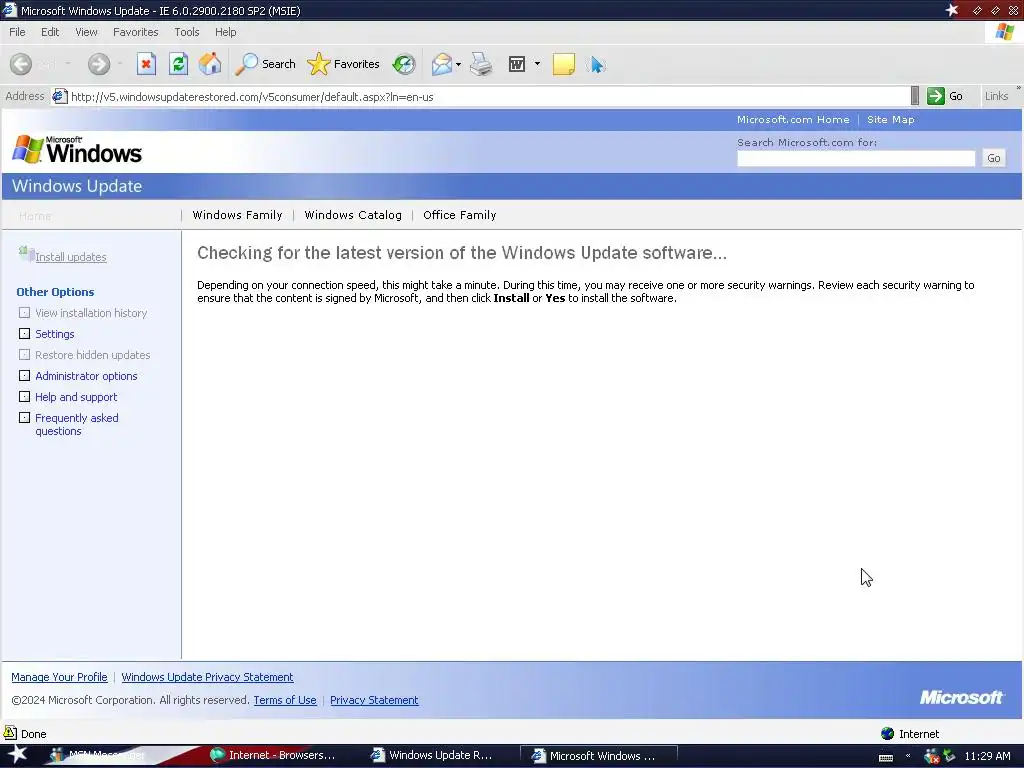This screenshot has width=1024, height=768.
Task: Click View installation history box
Action: coord(24,313)
